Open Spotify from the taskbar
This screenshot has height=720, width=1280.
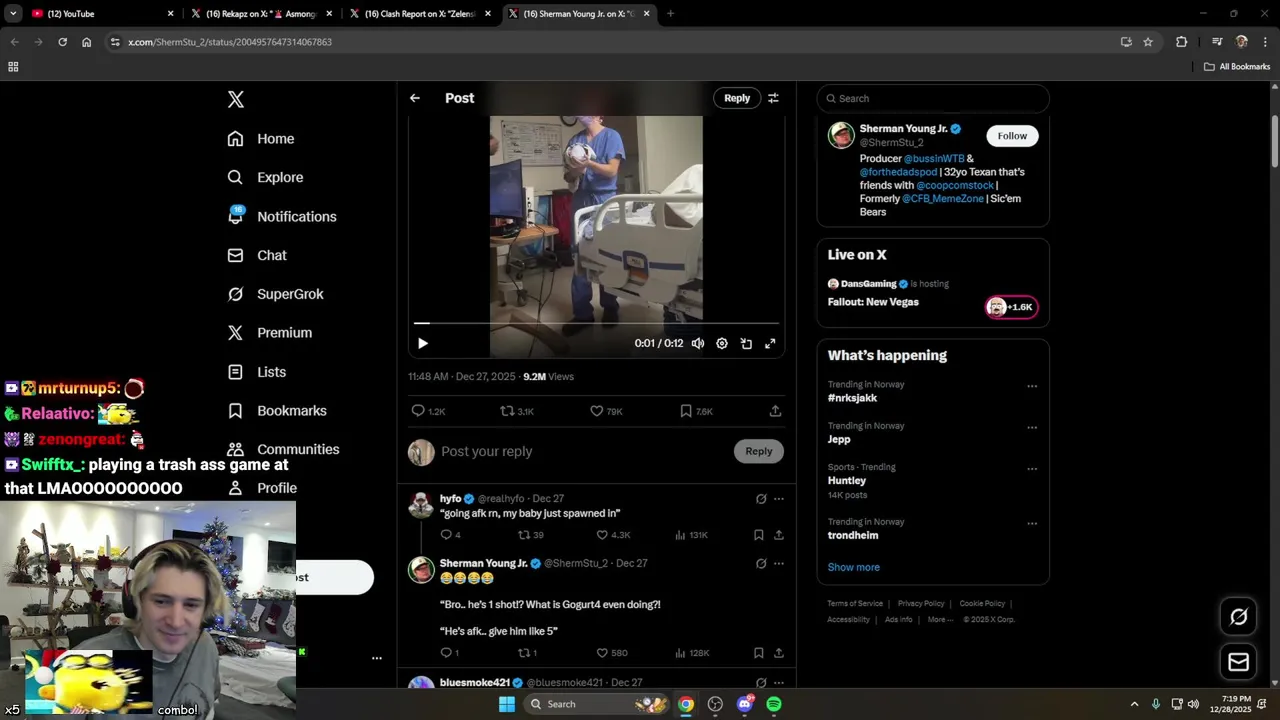774,704
